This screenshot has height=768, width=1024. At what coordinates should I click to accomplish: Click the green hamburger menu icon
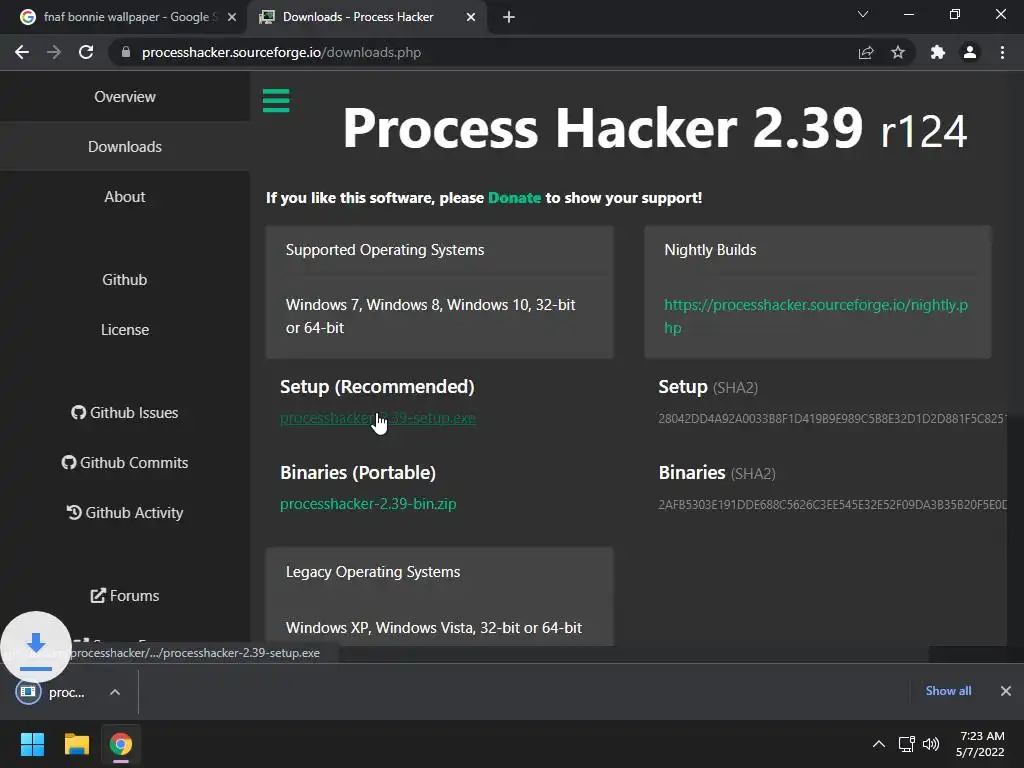pos(276,101)
